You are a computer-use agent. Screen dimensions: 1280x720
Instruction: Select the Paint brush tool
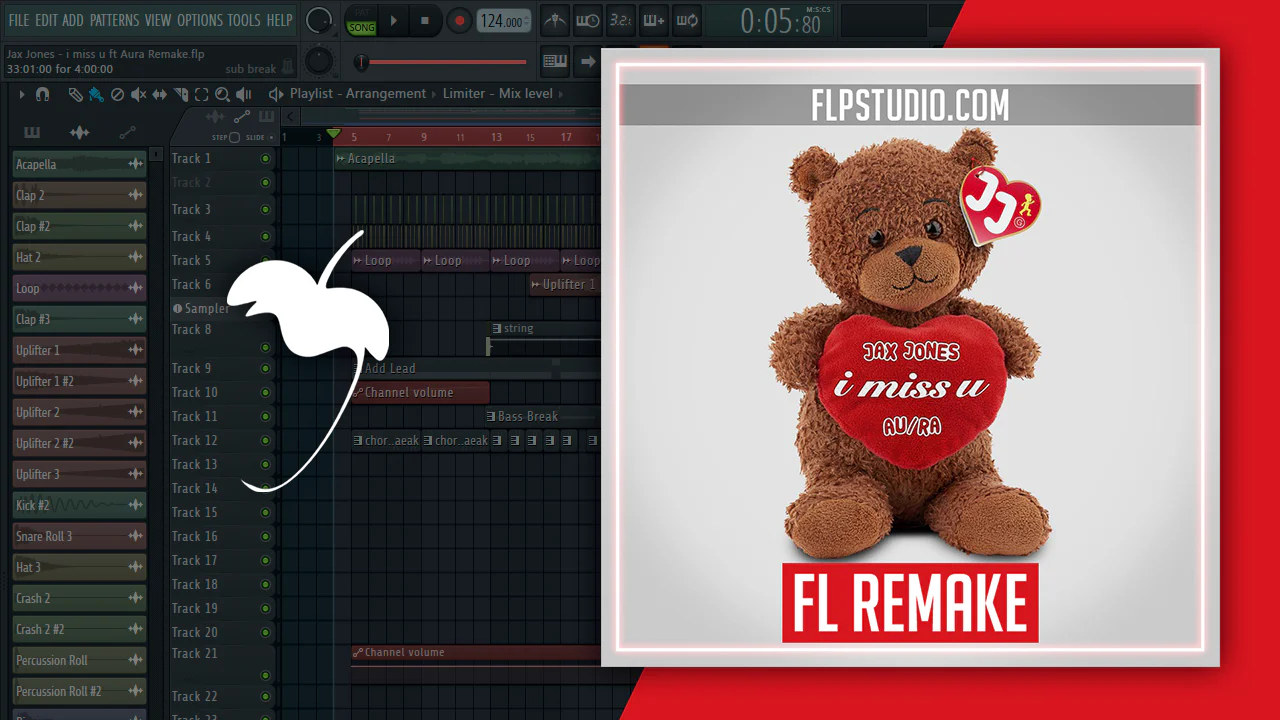(x=96, y=94)
